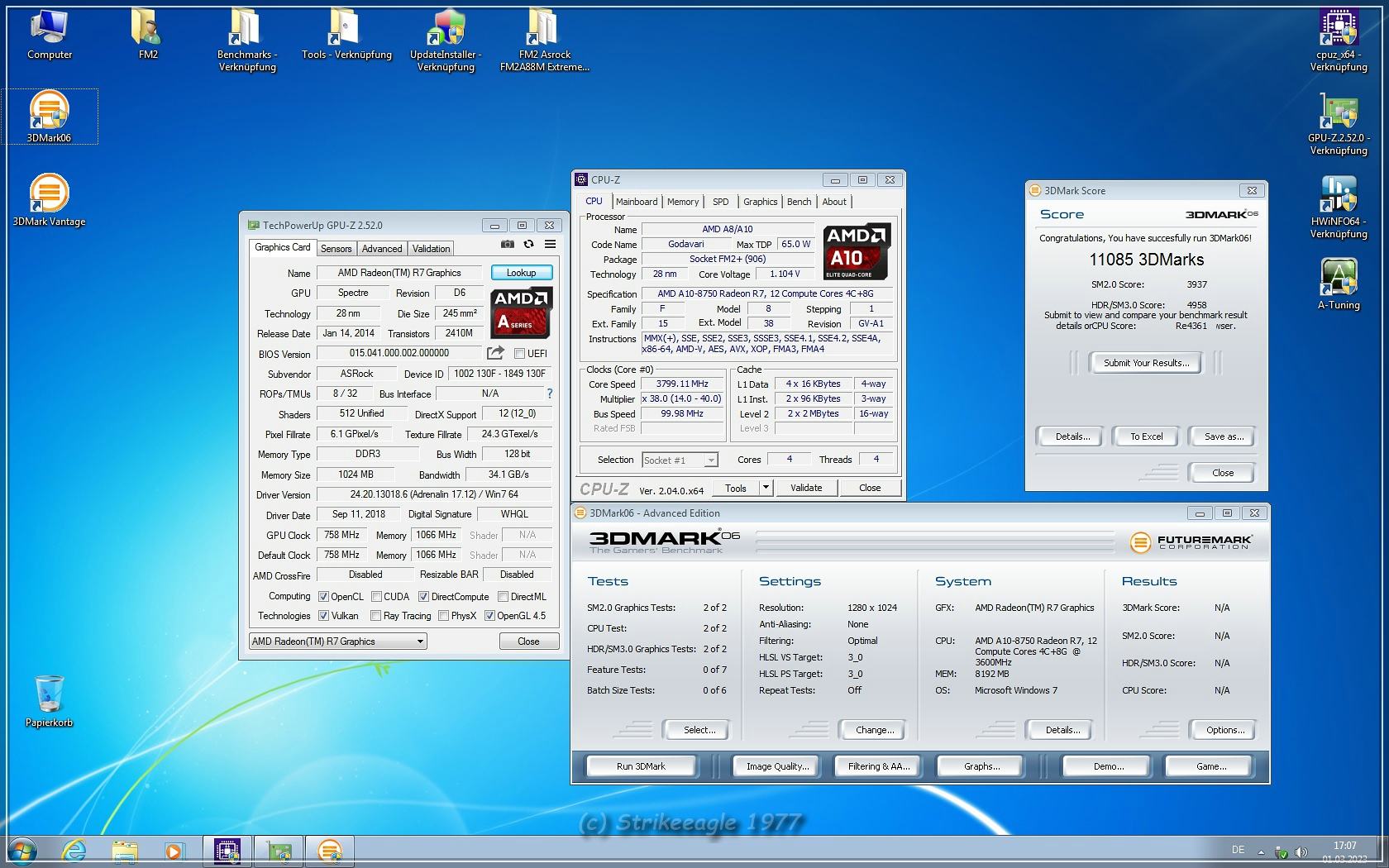The height and width of the screenshot is (868, 1389).
Task: Open Image Quality button in 3DMark06
Action: pyautogui.click(x=777, y=766)
